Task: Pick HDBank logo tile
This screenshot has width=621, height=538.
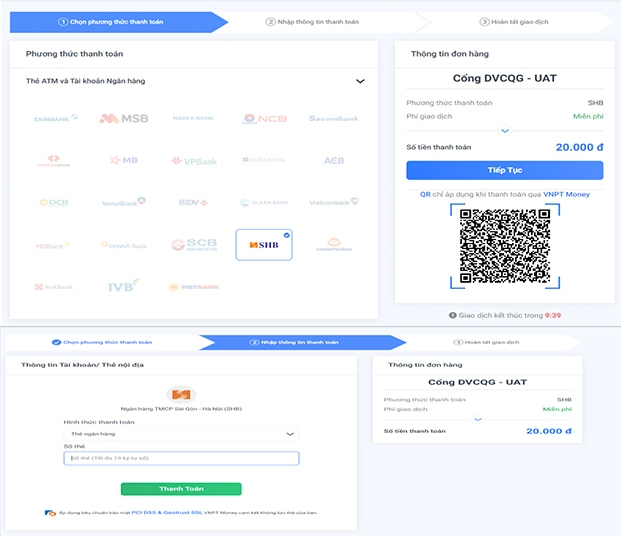Action: (x=54, y=245)
